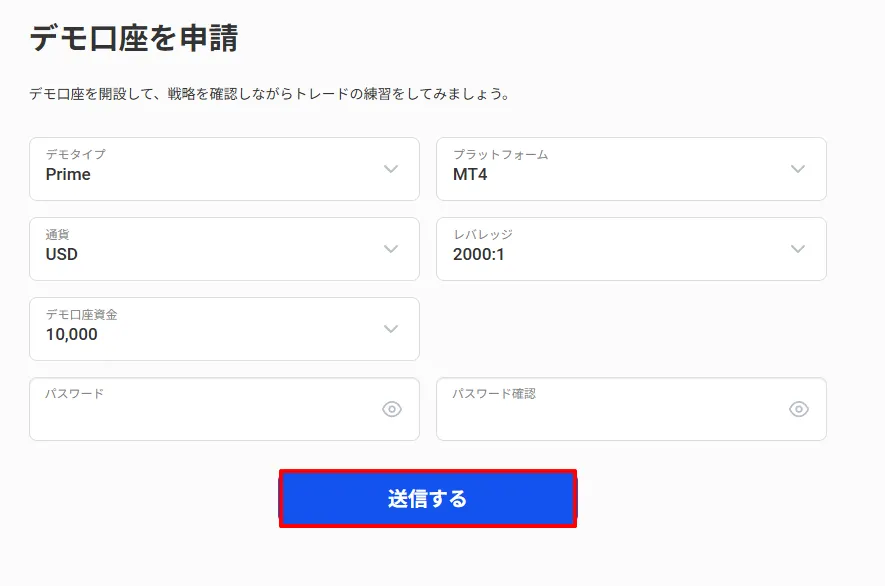Screen dimensions: 885x586
Task: Click the chevron arrow in デモ口座資金 field
Action: pos(391,329)
